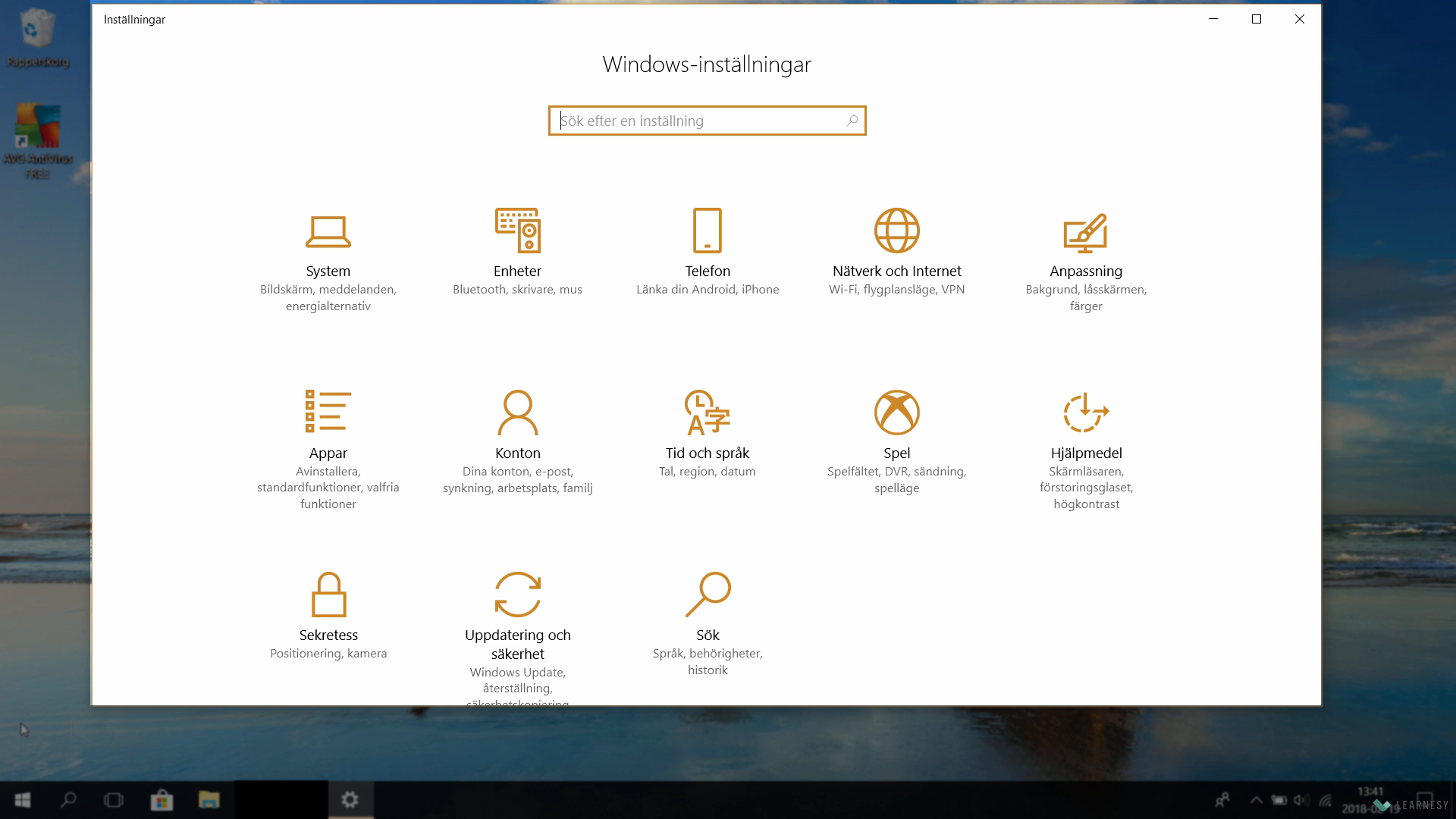1456x819 pixels.
Task: Open Task View on the taskbar
Action: coord(114,800)
